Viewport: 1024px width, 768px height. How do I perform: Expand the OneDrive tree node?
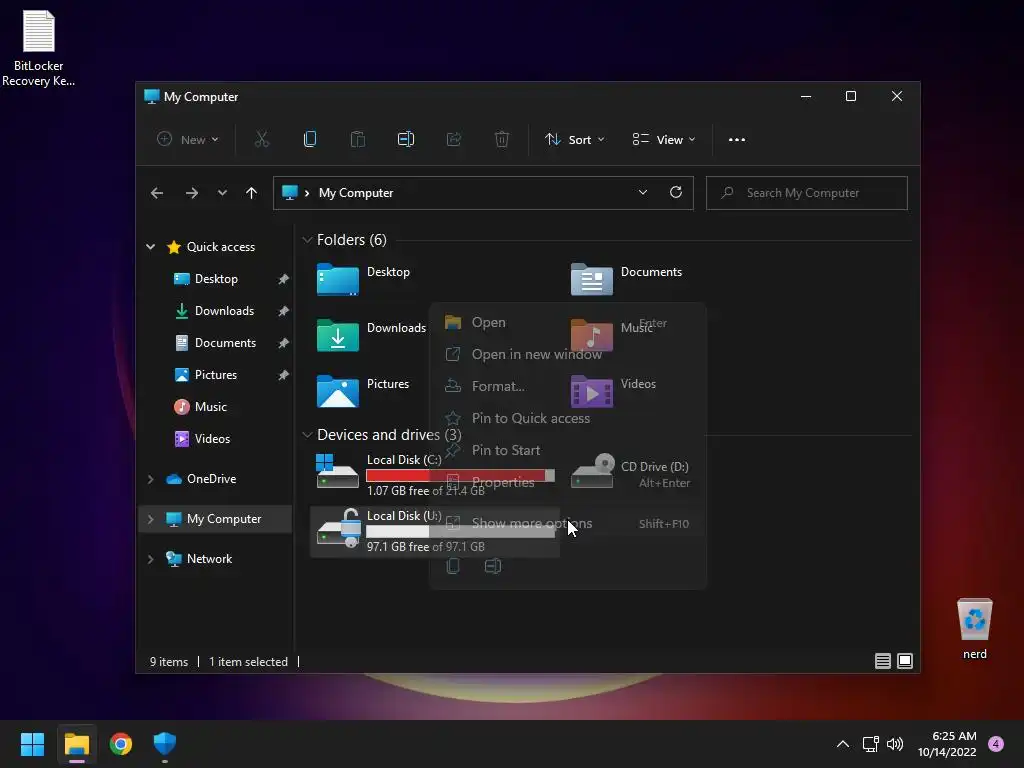pyautogui.click(x=151, y=479)
